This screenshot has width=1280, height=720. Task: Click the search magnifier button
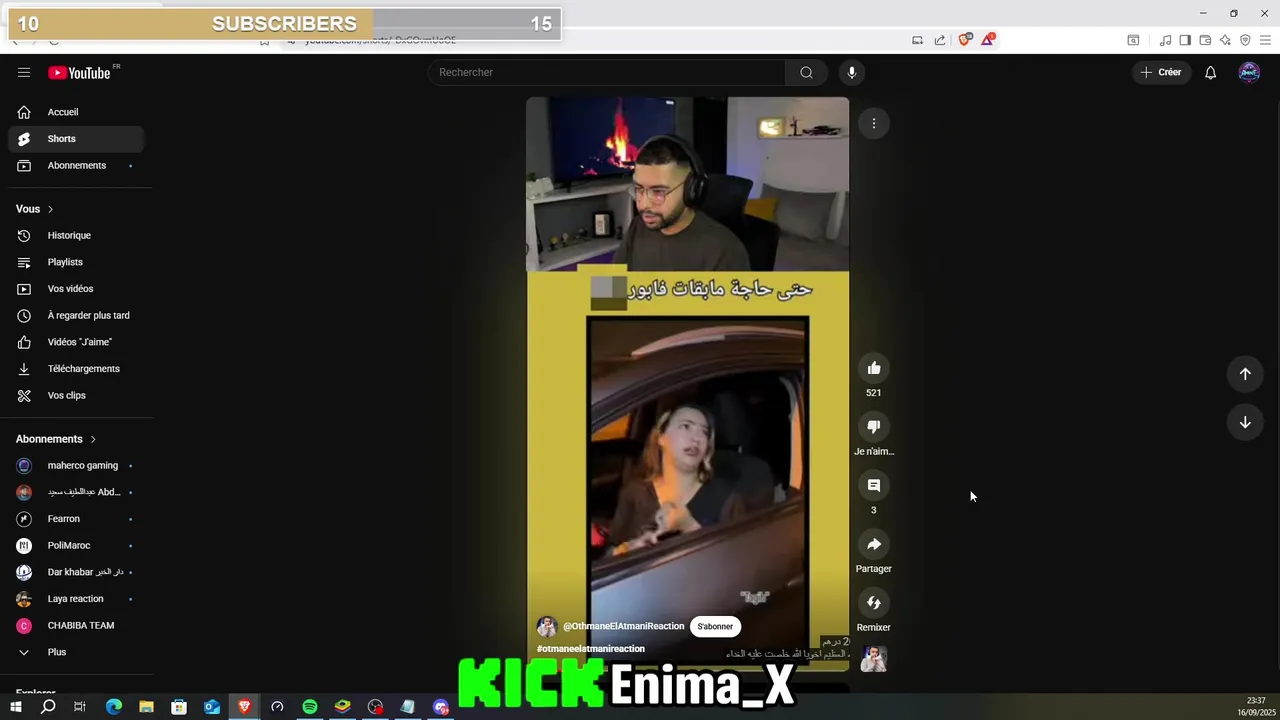pyautogui.click(x=806, y=72)
